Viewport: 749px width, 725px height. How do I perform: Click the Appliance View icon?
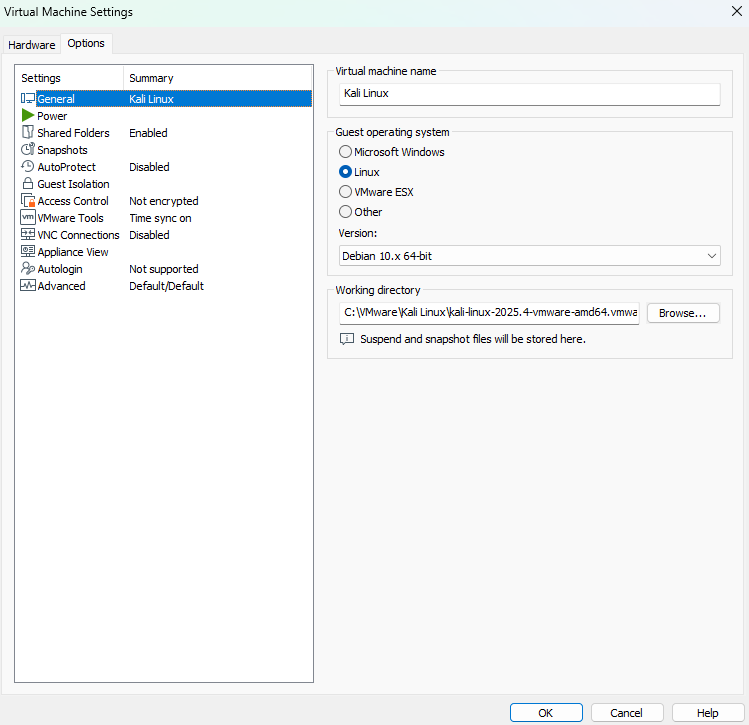[x=28, y=251]
